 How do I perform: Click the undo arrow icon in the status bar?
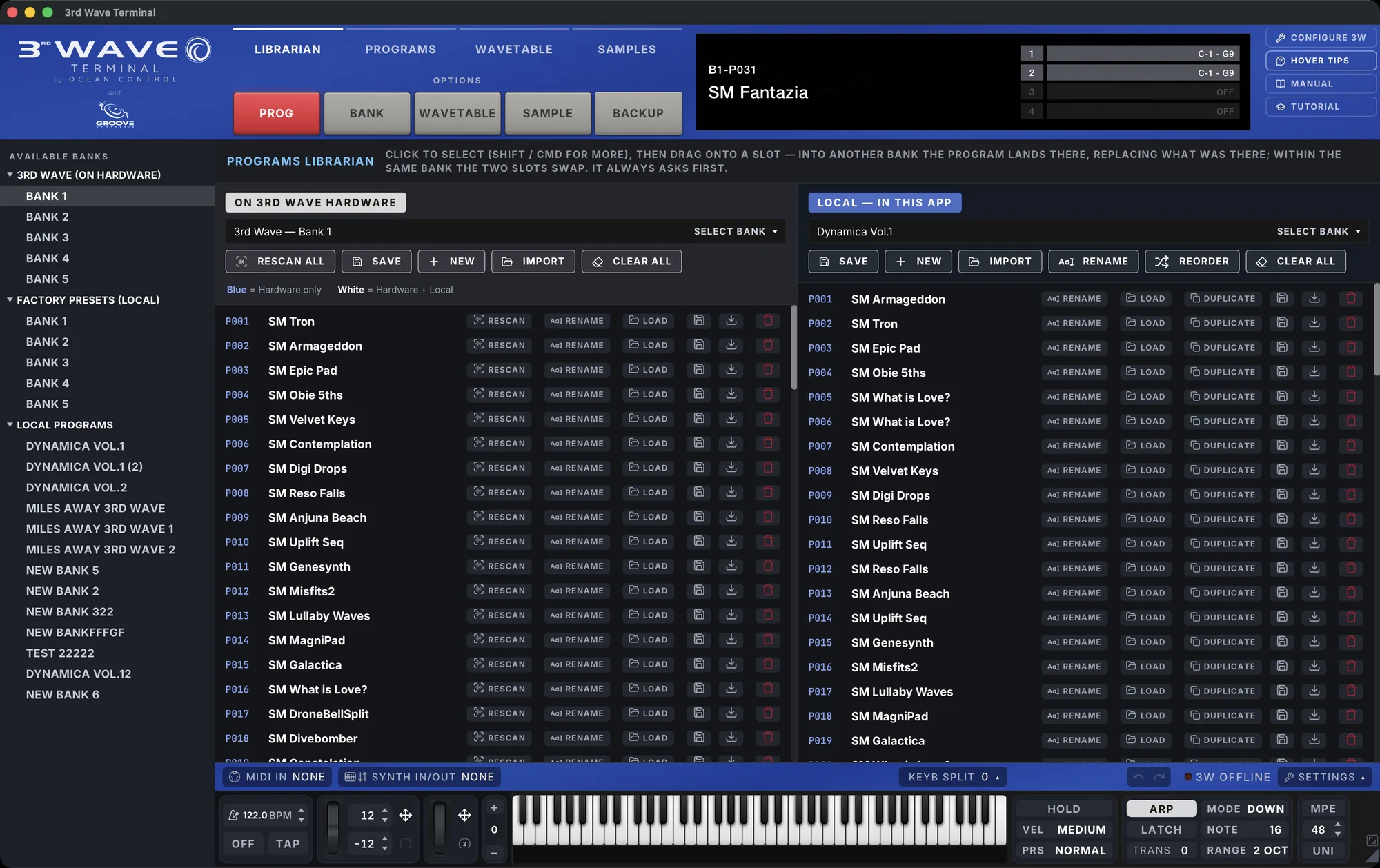(x=1138, y=777)
